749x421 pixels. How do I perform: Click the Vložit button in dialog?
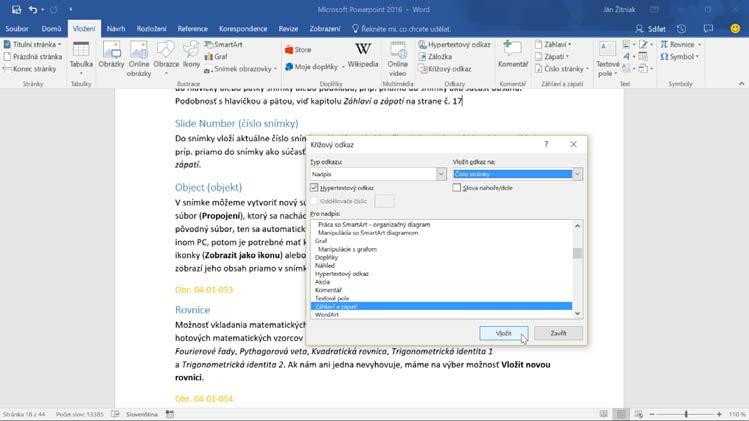(x=503, y=333)
